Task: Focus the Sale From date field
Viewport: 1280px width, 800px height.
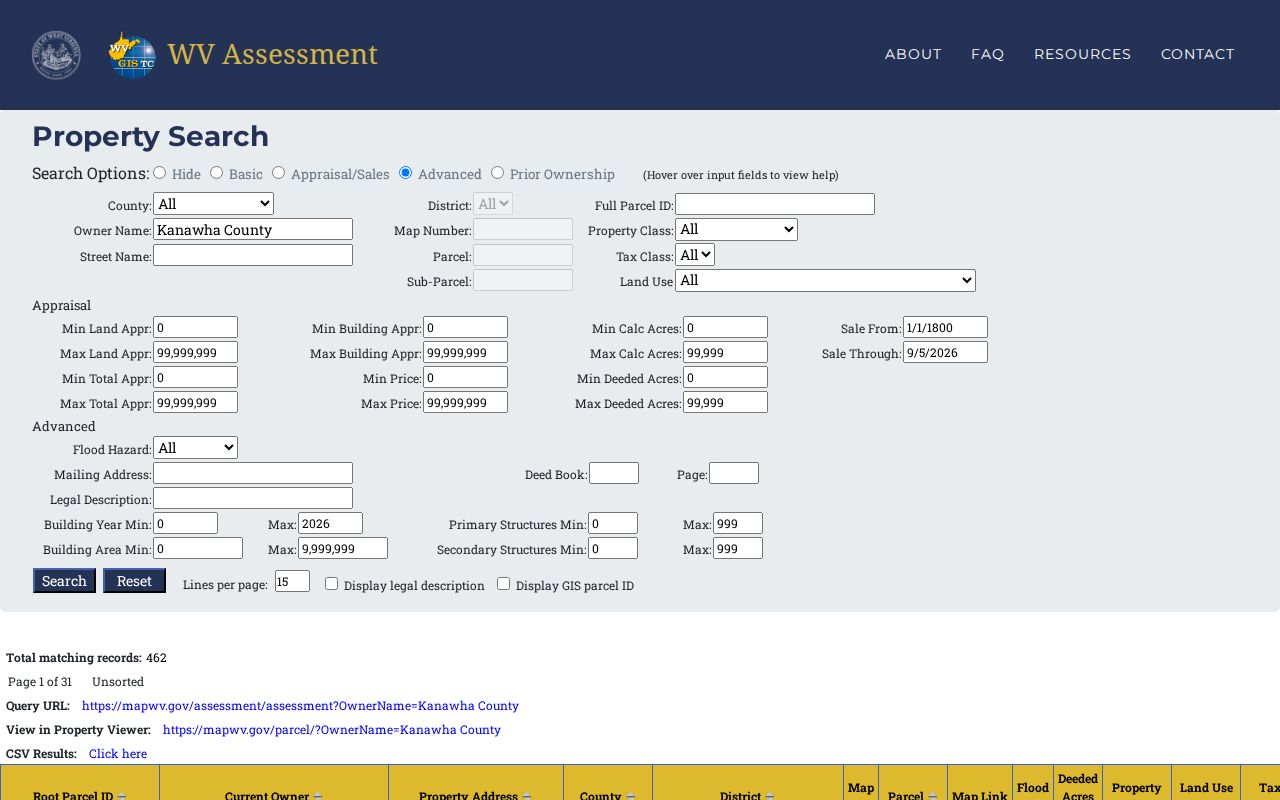Action: pyautogui.click(x=945, y=327)
